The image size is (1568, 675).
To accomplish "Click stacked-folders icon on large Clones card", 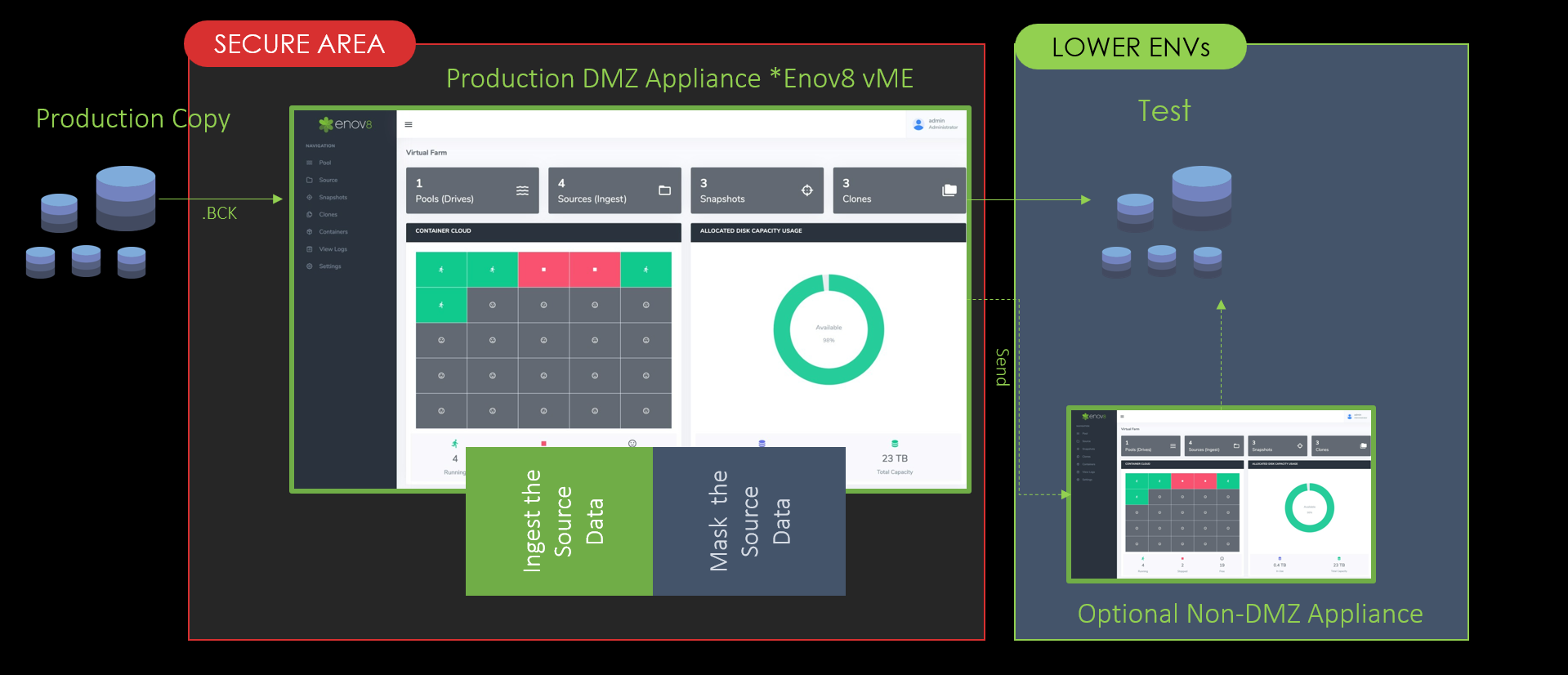I will coord(949,190).
